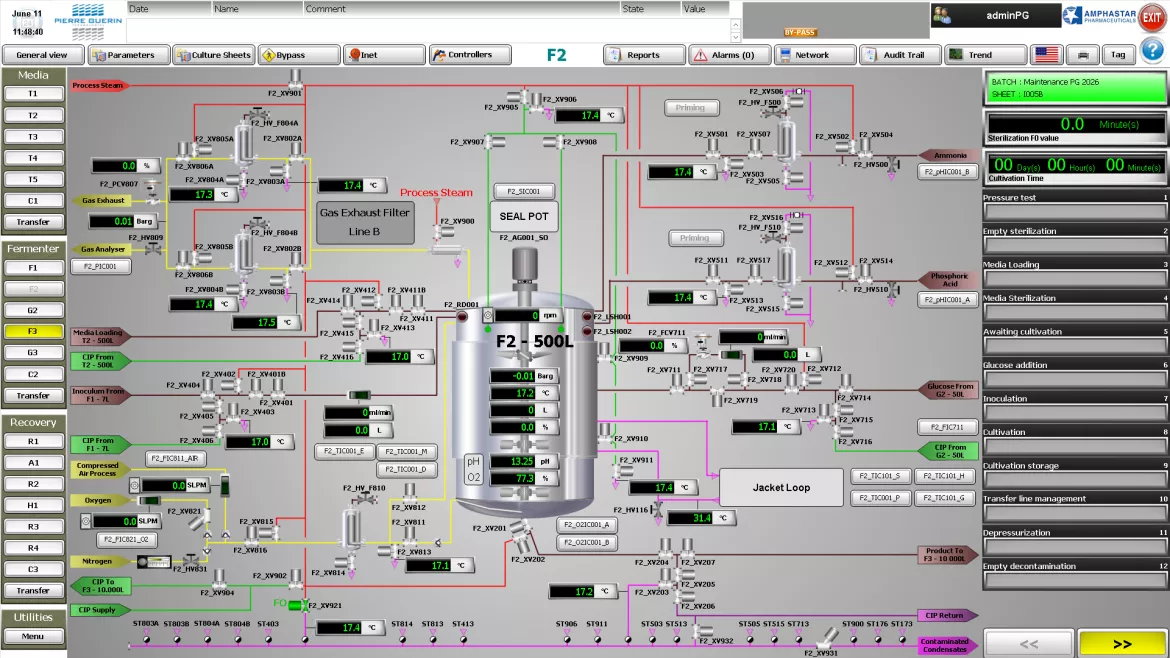This screenshot has width=1170, height=658.
Task: Toggle the inoculum line pump indicator
Action: [x=360, y=395]
